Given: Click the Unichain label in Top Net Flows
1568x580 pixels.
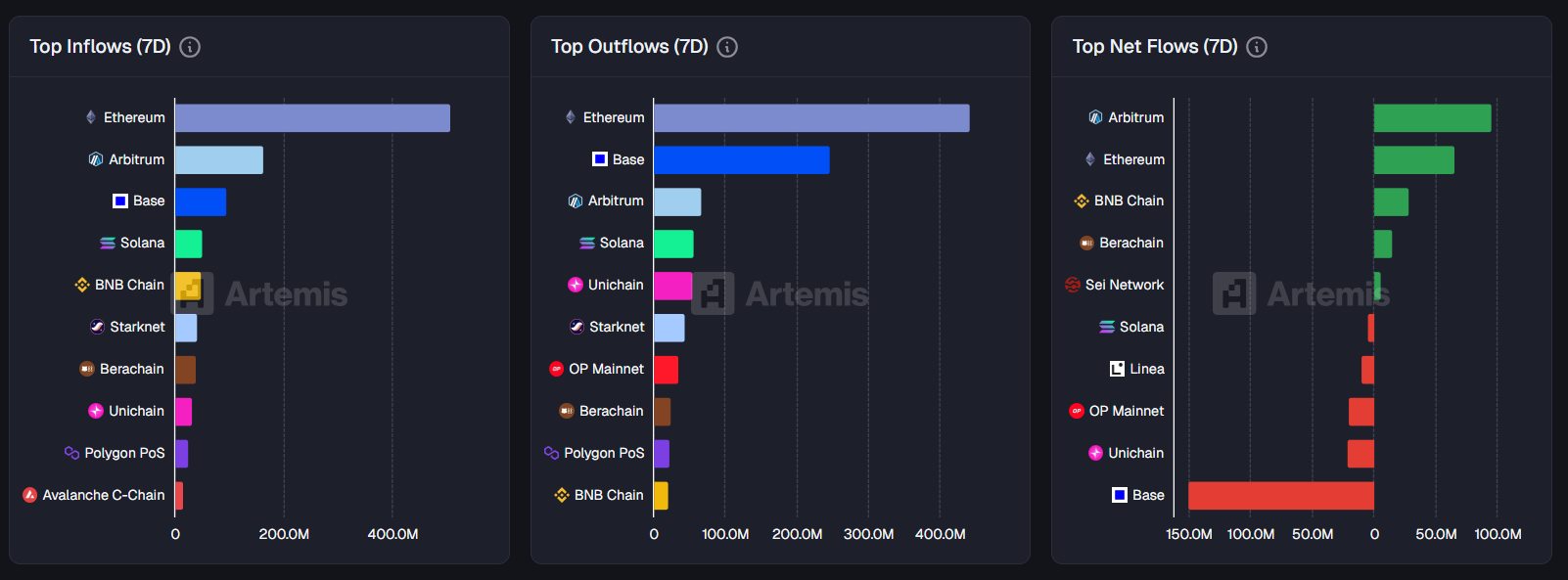Looking at the screenshot, I should tap(1136, 453).
